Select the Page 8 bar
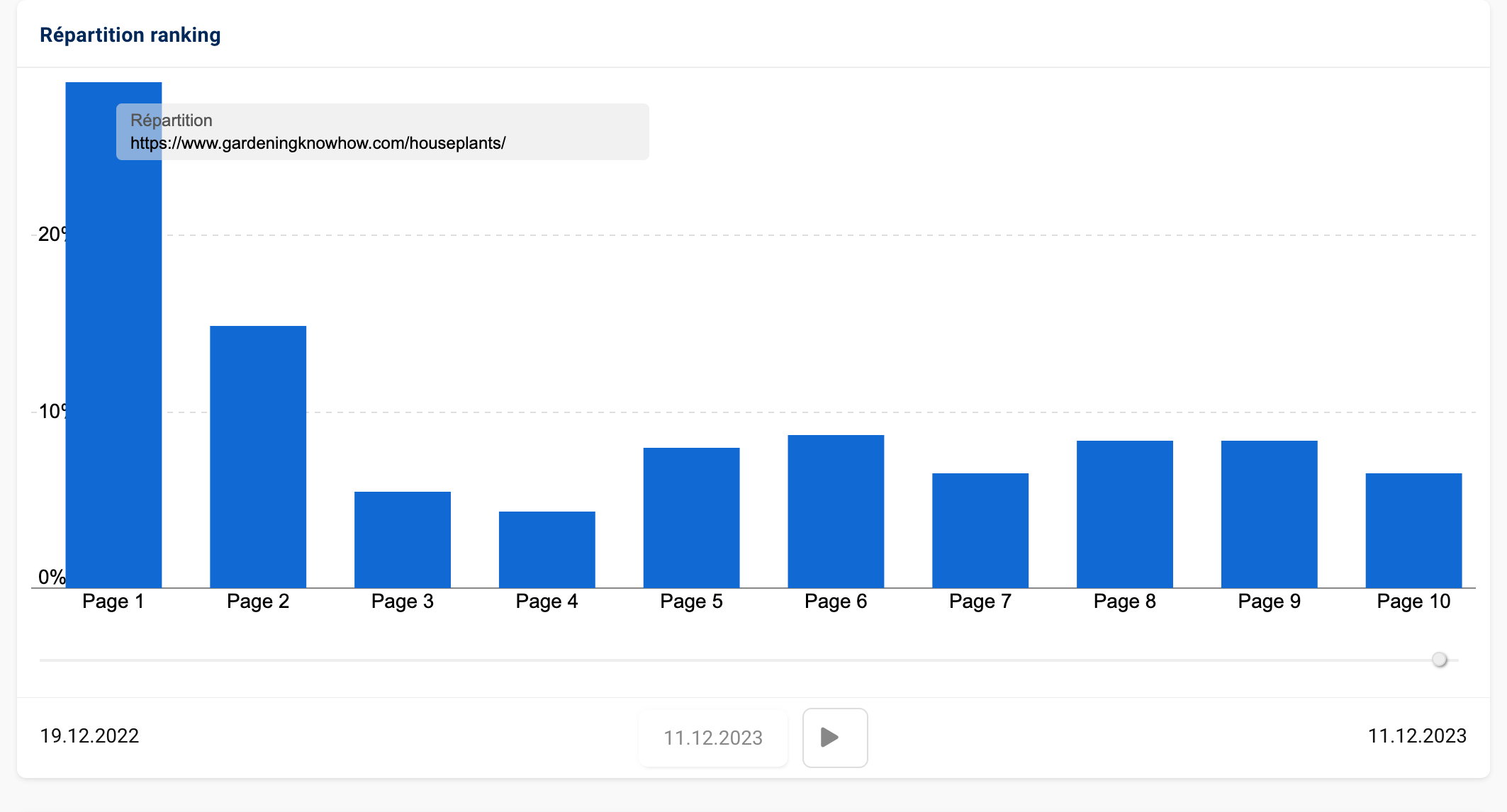Image resolution: width=1507 pixels, height=812 pixels. click(1125, 514)
